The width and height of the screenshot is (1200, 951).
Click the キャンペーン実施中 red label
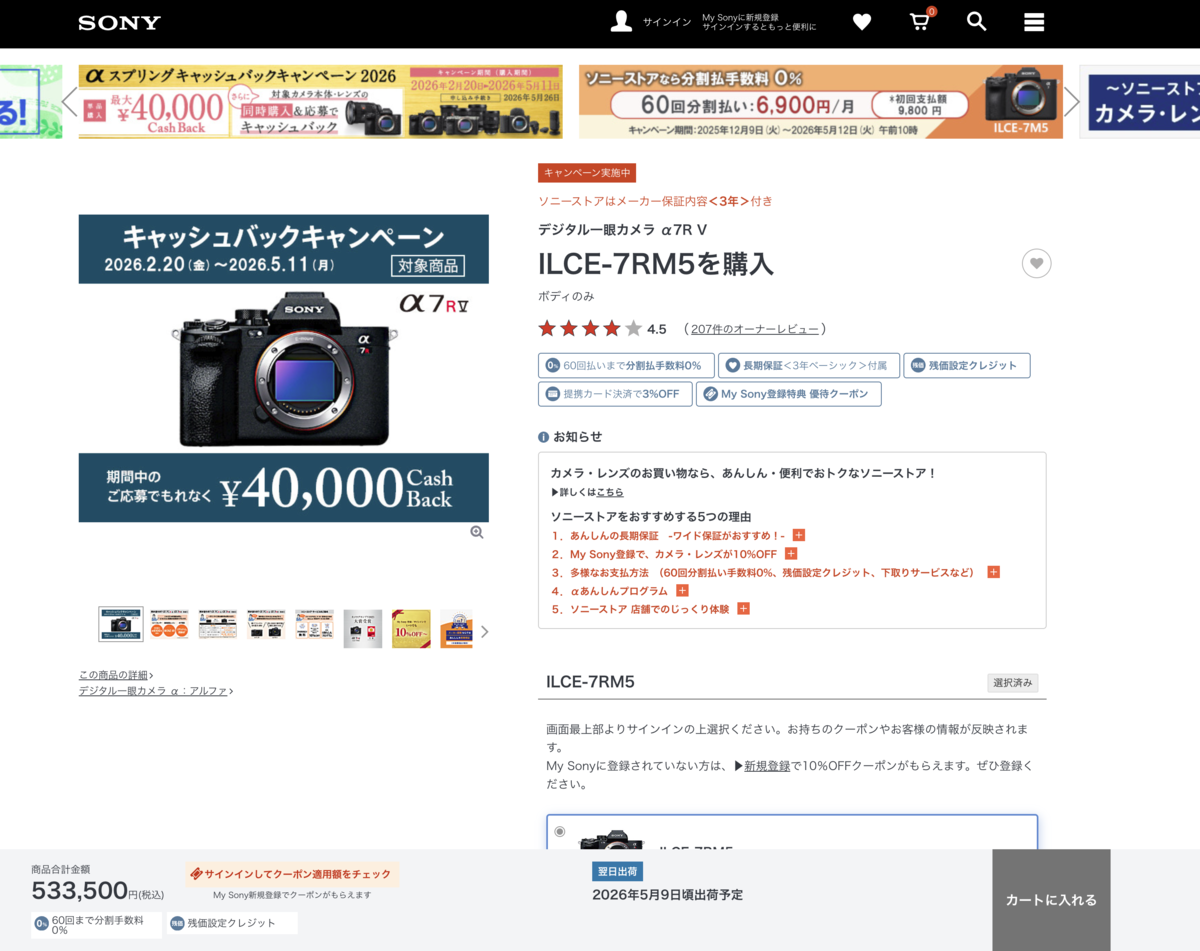click(587, 173)
